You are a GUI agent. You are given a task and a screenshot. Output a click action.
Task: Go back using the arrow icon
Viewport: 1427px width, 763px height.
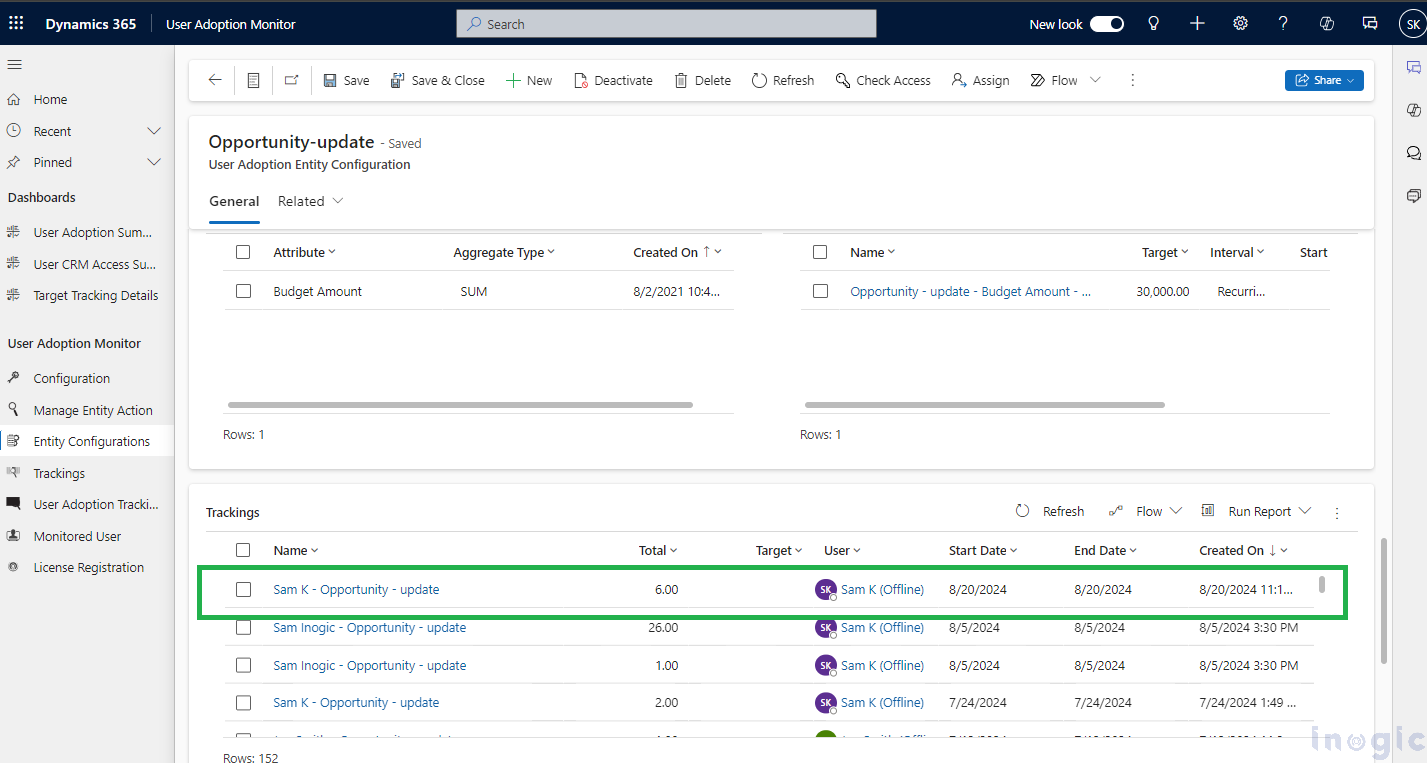pyautogui.click(x=215, y=80)
